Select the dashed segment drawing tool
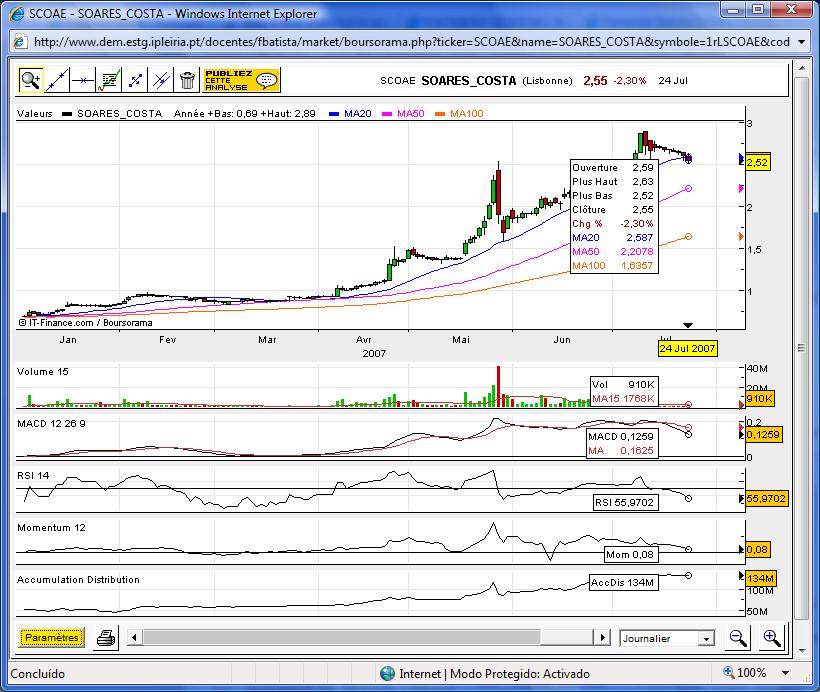This screenshot has width=820, height=692. coord(135,80)
